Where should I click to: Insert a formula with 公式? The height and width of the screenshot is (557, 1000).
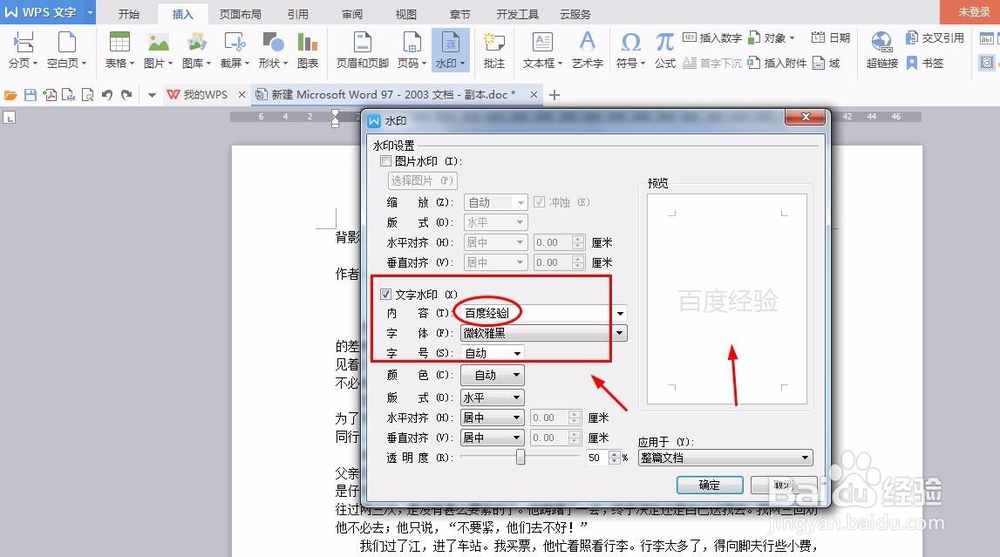665,50
